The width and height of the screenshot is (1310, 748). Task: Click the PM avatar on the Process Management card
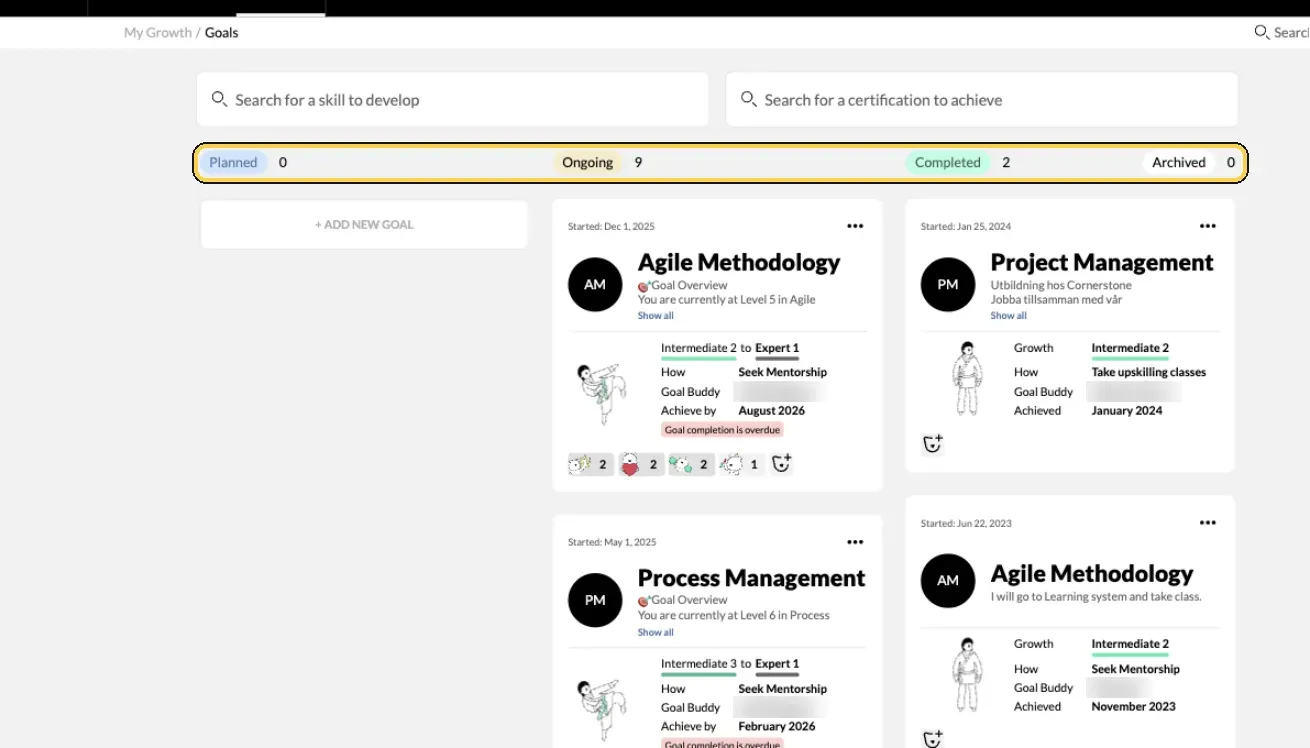click(595, 600)
